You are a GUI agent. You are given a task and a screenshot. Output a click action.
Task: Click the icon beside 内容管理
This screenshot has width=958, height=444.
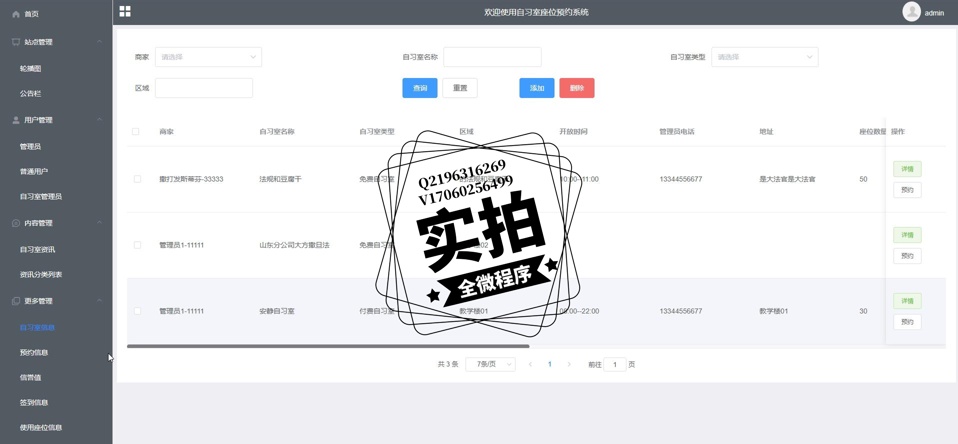point(16,223)
